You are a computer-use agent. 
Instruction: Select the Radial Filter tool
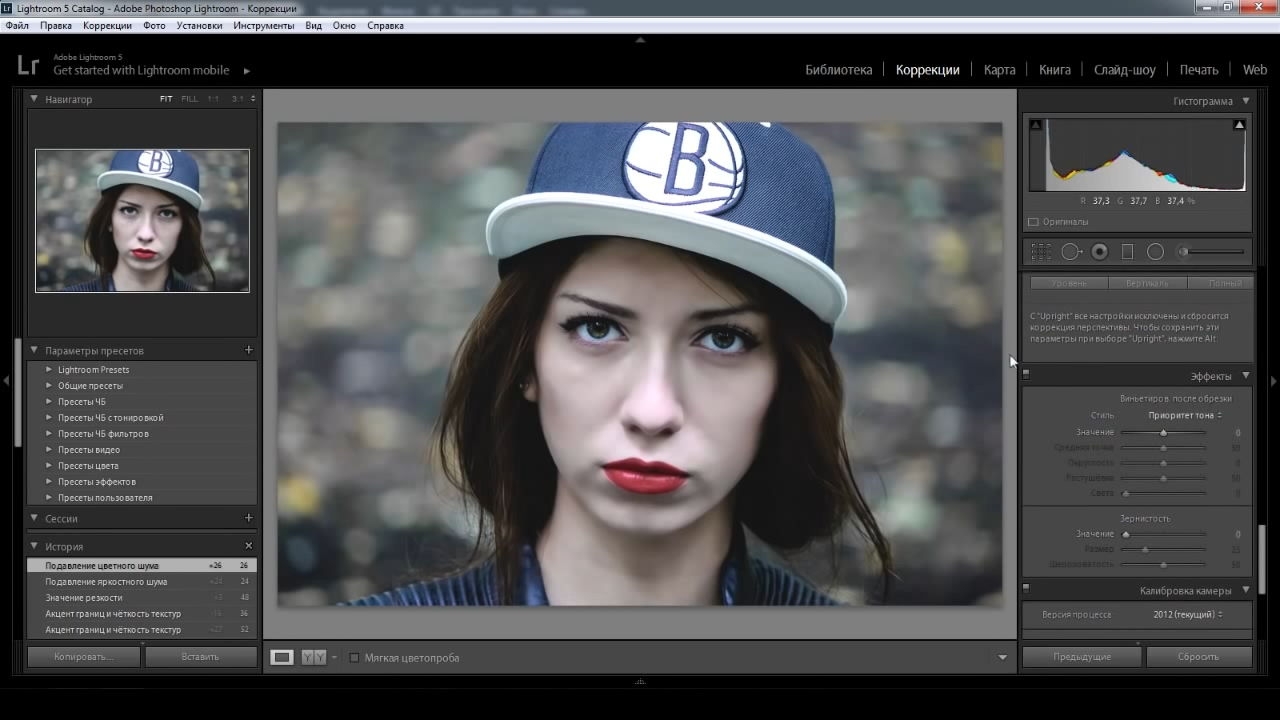(x=1155, y=252)
